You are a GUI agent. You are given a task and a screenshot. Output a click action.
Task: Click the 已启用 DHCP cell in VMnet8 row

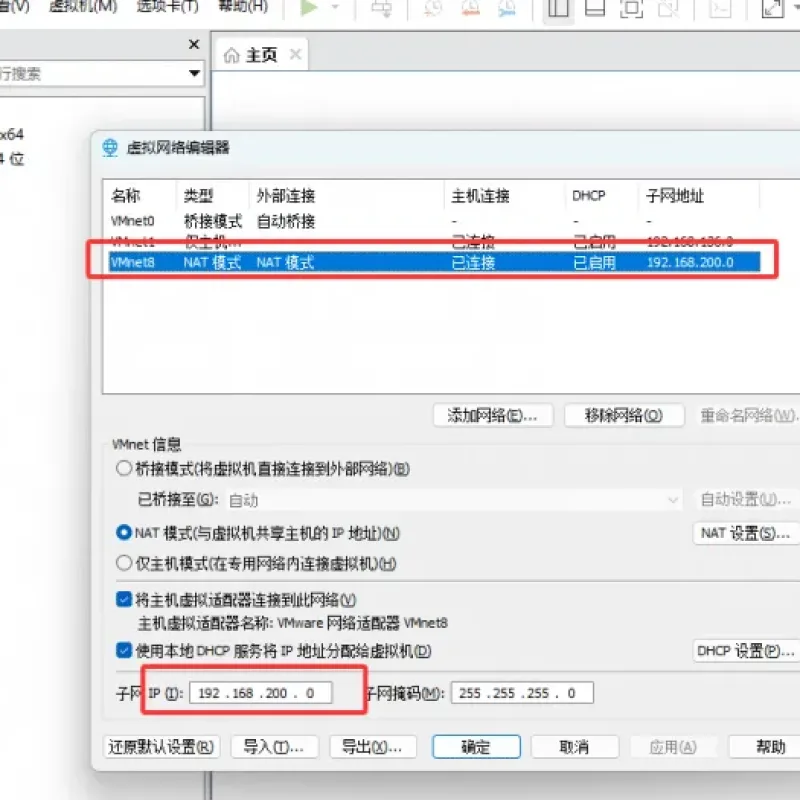(594, 262)
